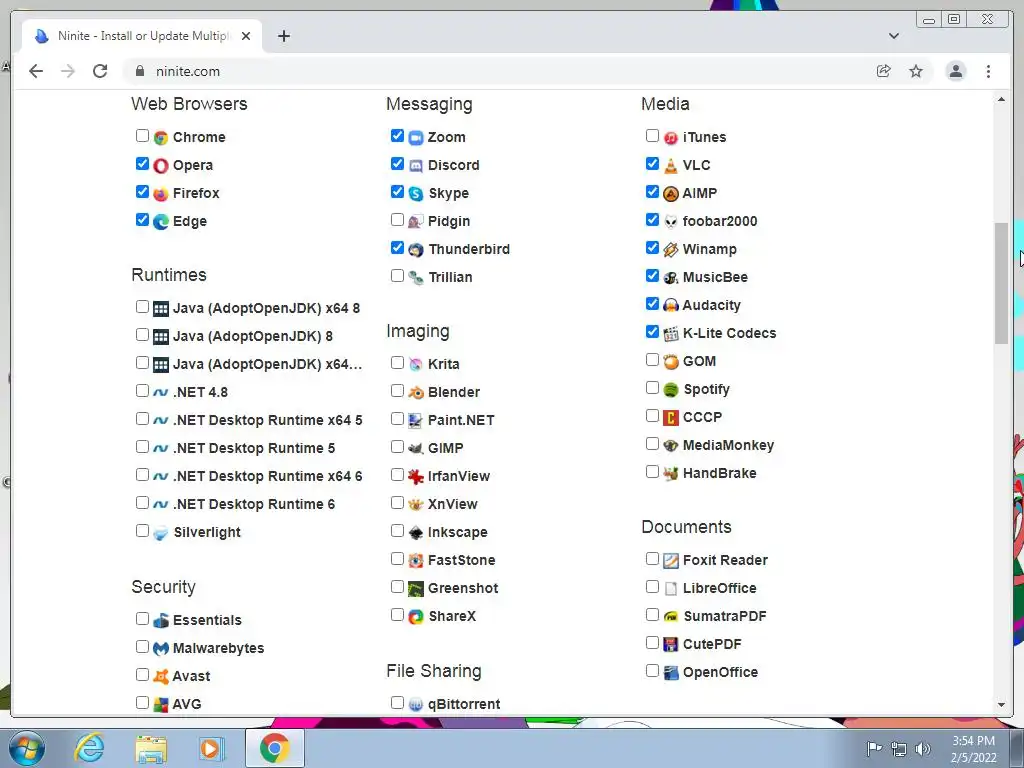The width and height of the screenshot is (1024, 768).
Task: Click the Blender icon
Action: click(416, 393)
